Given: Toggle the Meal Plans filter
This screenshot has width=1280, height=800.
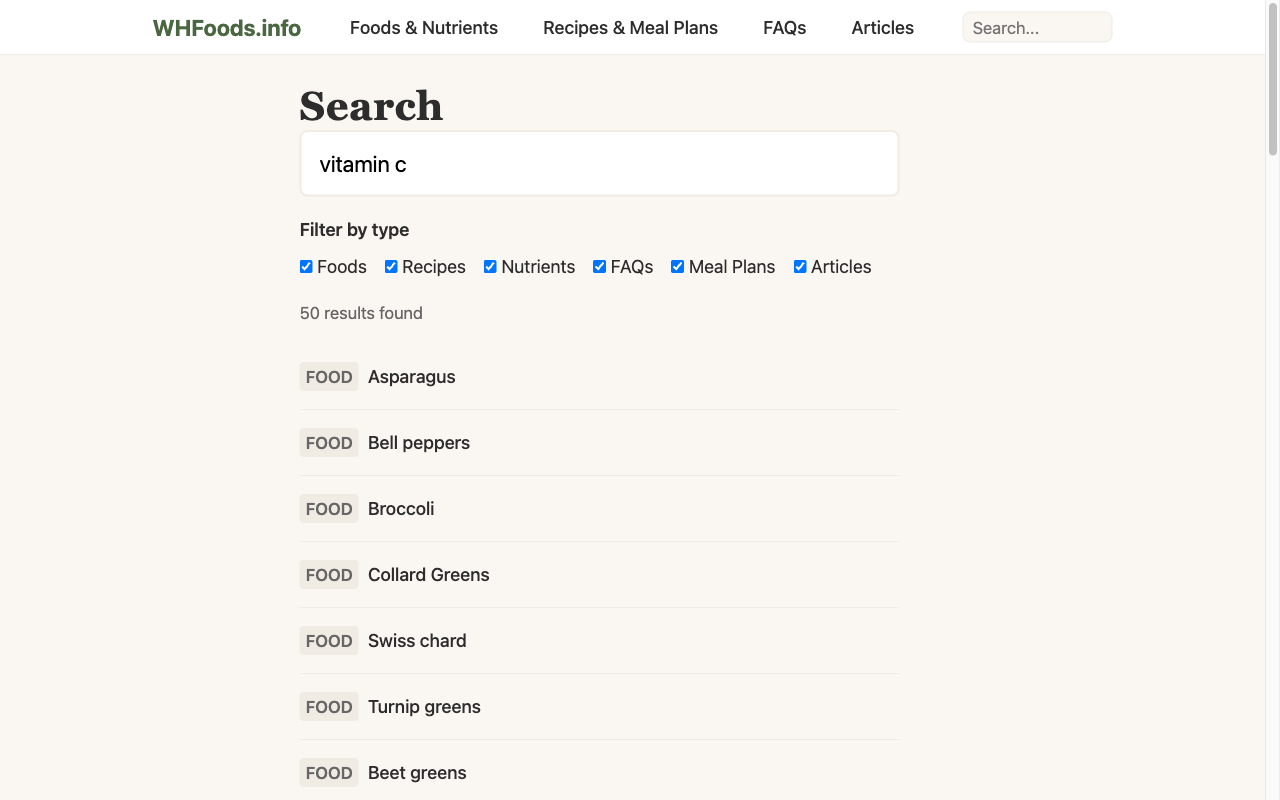Looking at the screenshot, I should (677, 266).
